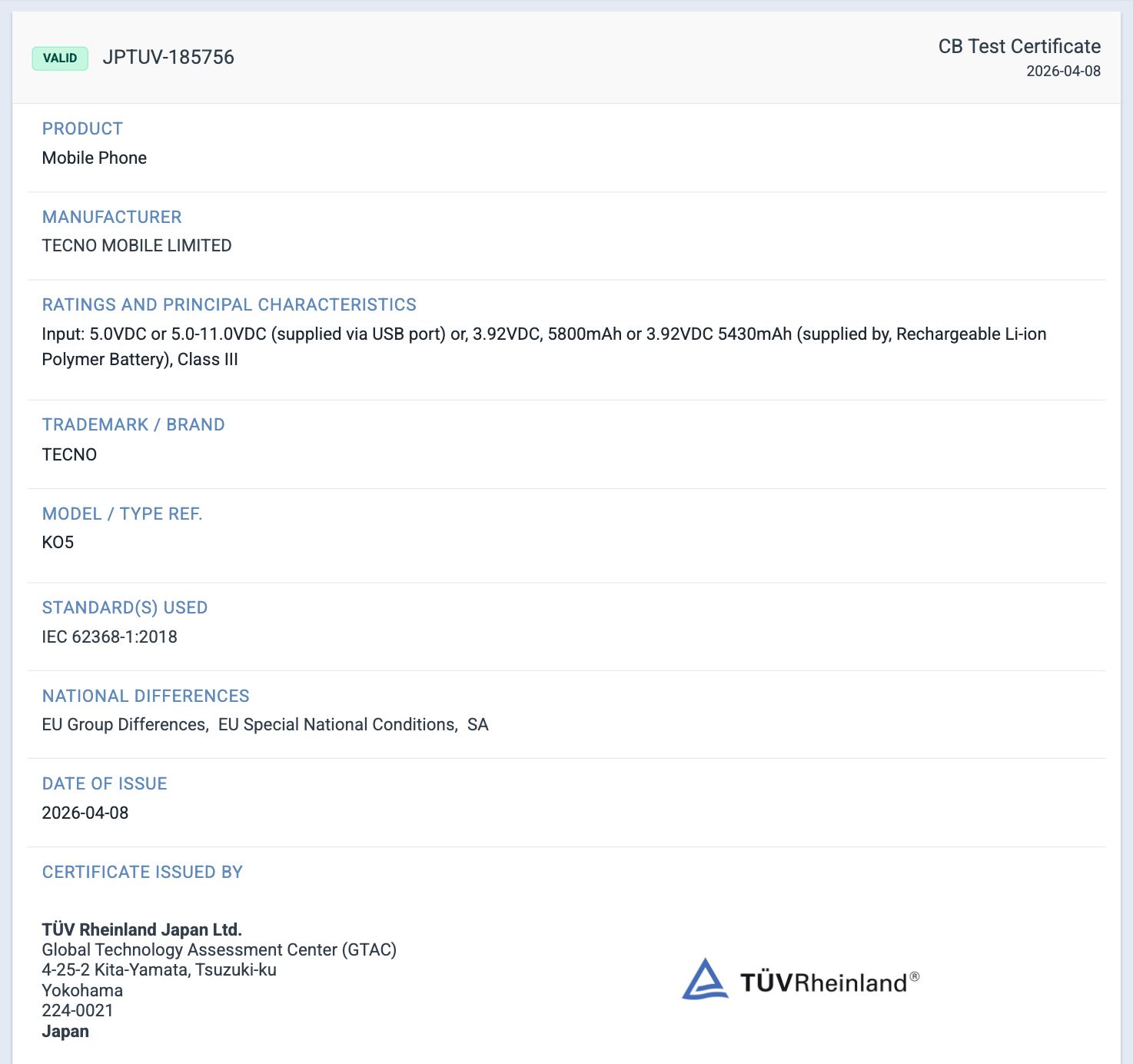Select TECNO MOBILE LIMITED manufacturer name

pos(137,245)
